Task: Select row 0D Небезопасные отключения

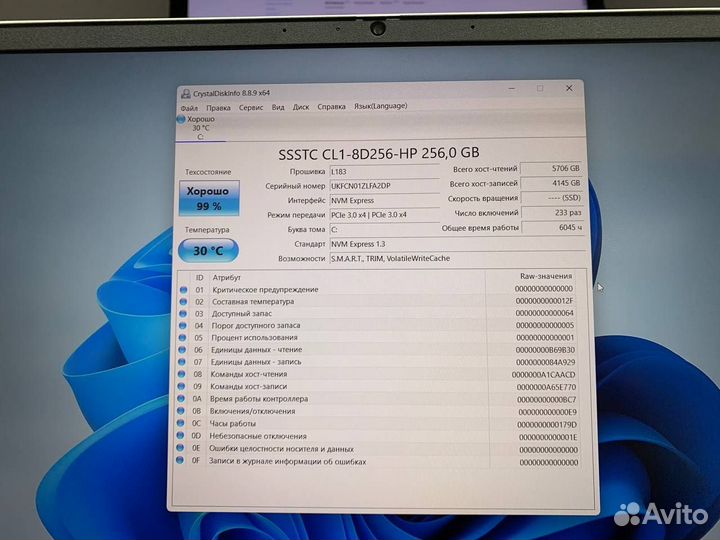Action: pyautogui.click(x=377, y=436)
